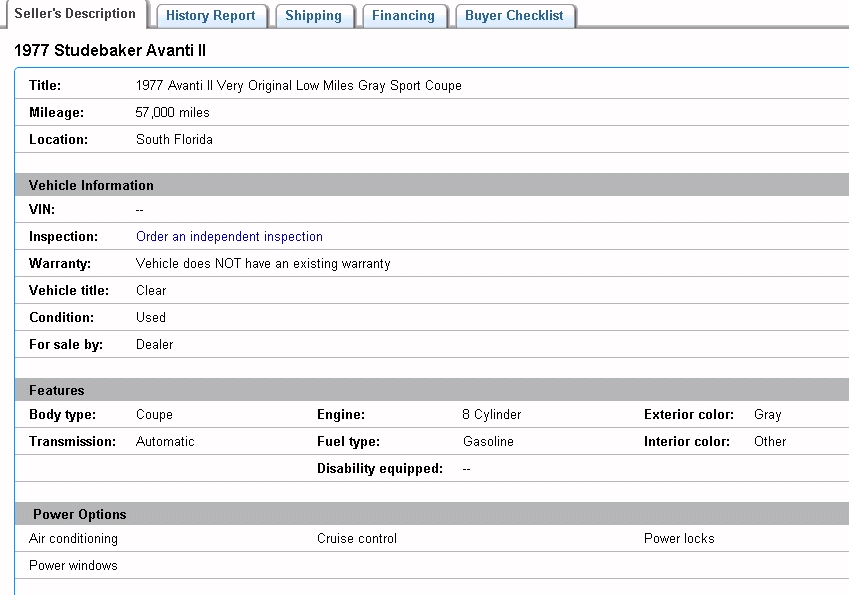Screen dimensions: 849x595
Task: Click the 'Gray' exterior color value
Action: (767, 414)
